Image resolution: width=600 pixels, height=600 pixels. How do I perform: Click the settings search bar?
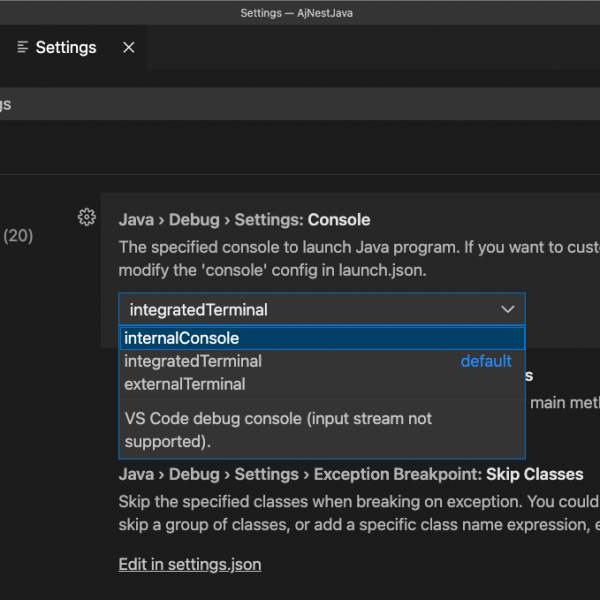(x=300, y=104)
